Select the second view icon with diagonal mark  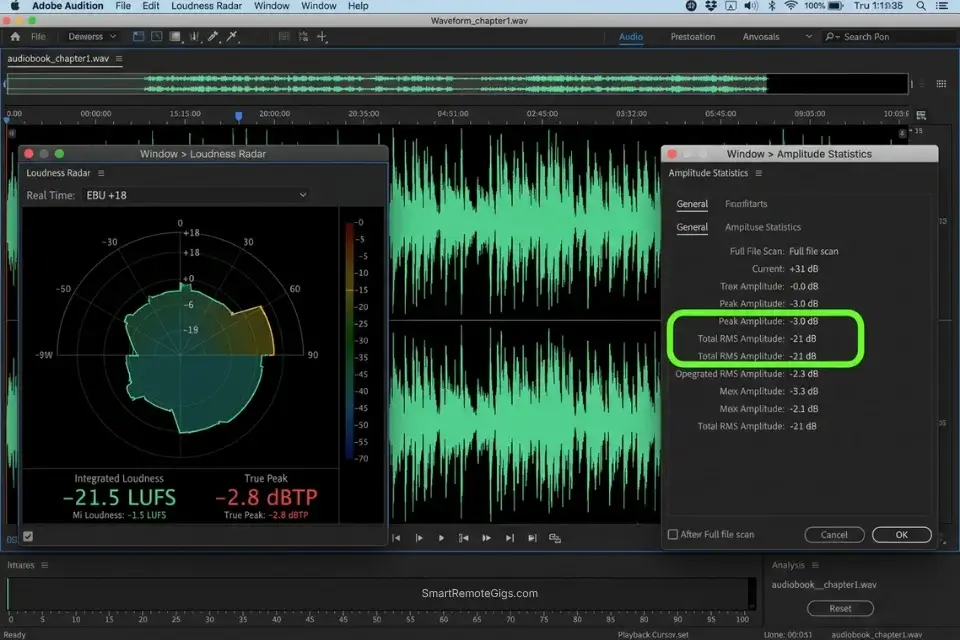point(157,37)
